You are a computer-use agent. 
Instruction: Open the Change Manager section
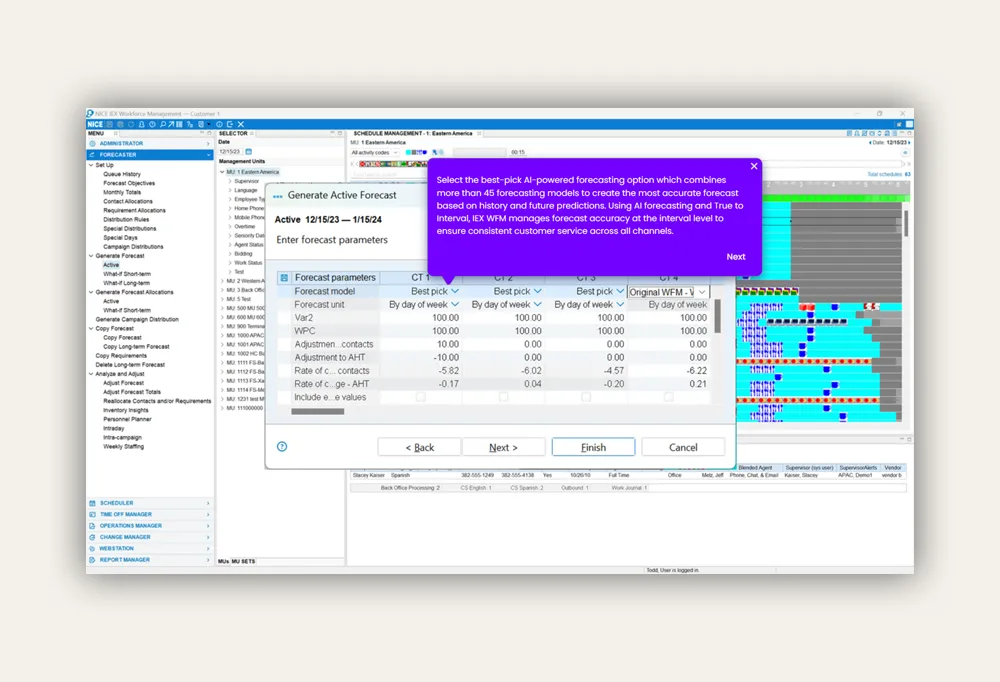click(x=150, y=537)
